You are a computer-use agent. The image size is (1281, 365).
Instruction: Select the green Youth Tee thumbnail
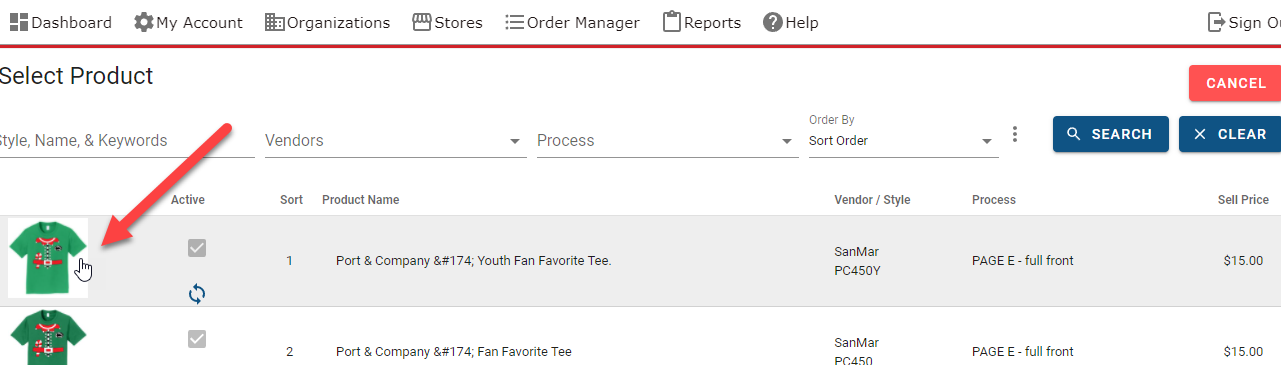[48, 258]
